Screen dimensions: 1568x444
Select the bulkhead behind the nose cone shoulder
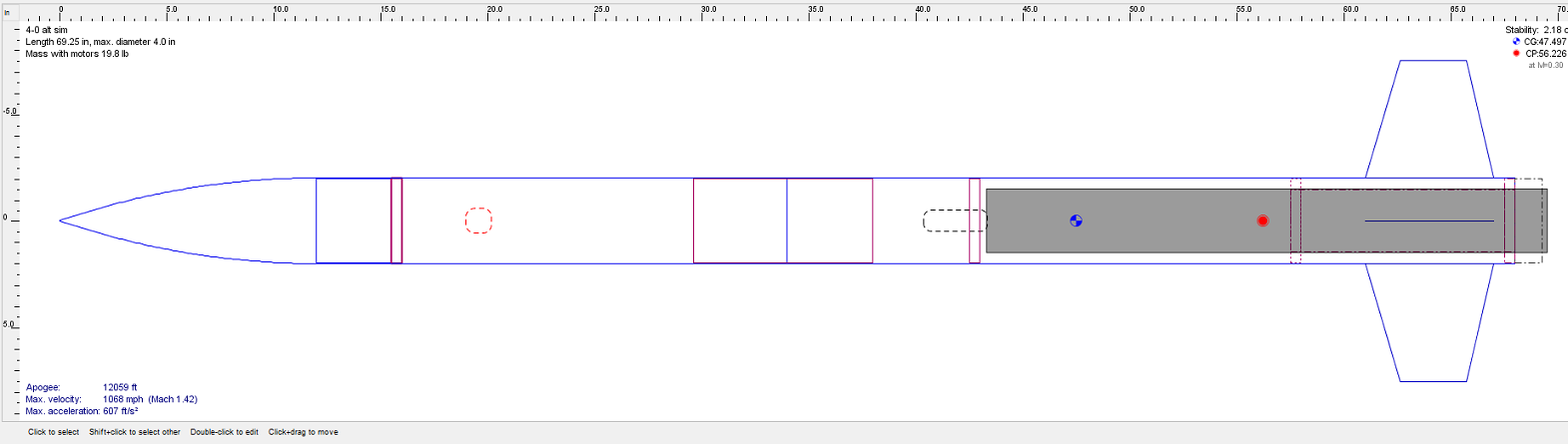click(x=396, y=221)
